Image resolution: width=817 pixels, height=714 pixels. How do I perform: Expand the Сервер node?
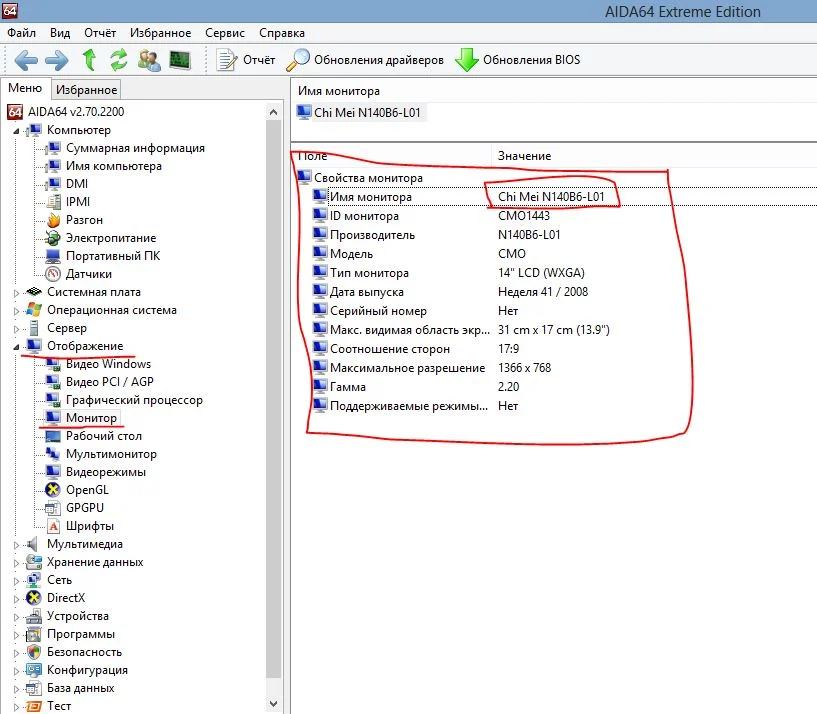(16, 329)
